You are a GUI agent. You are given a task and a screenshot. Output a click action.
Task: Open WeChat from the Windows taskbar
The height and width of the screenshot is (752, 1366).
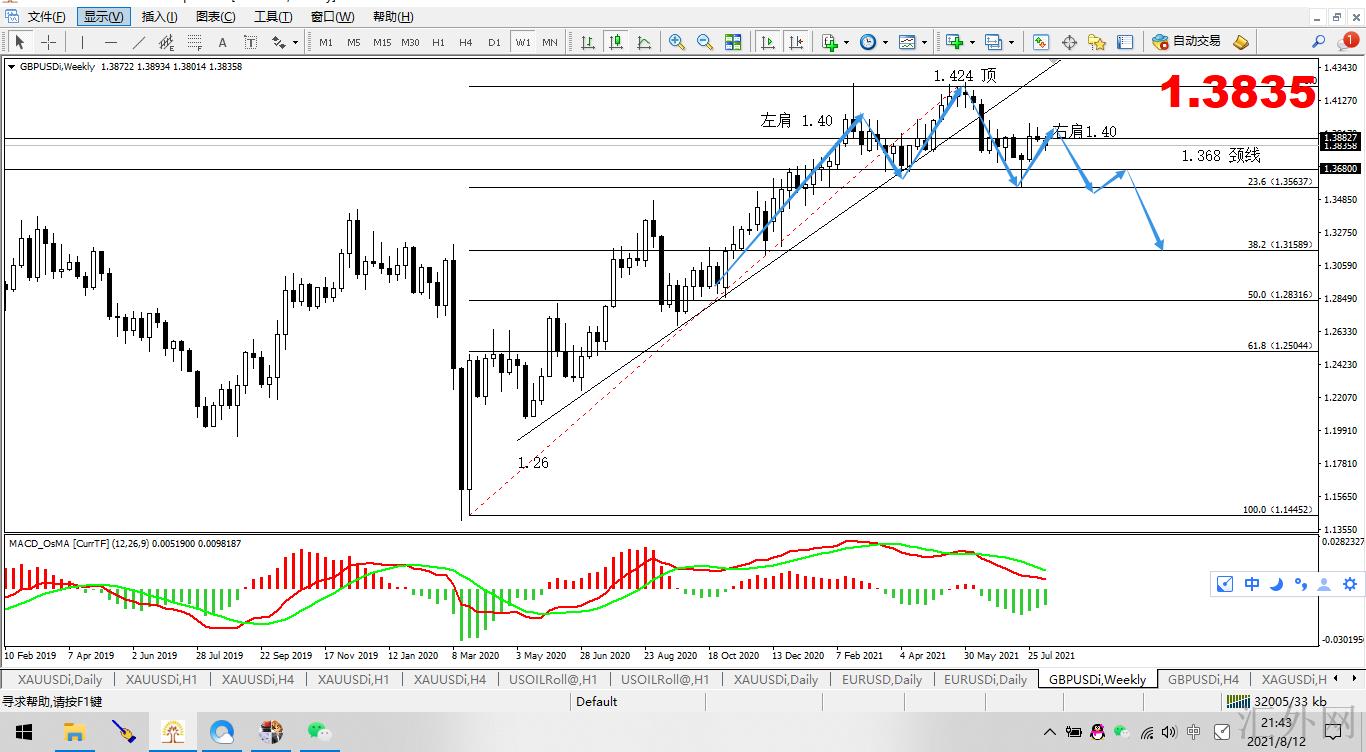coord(319,733)
